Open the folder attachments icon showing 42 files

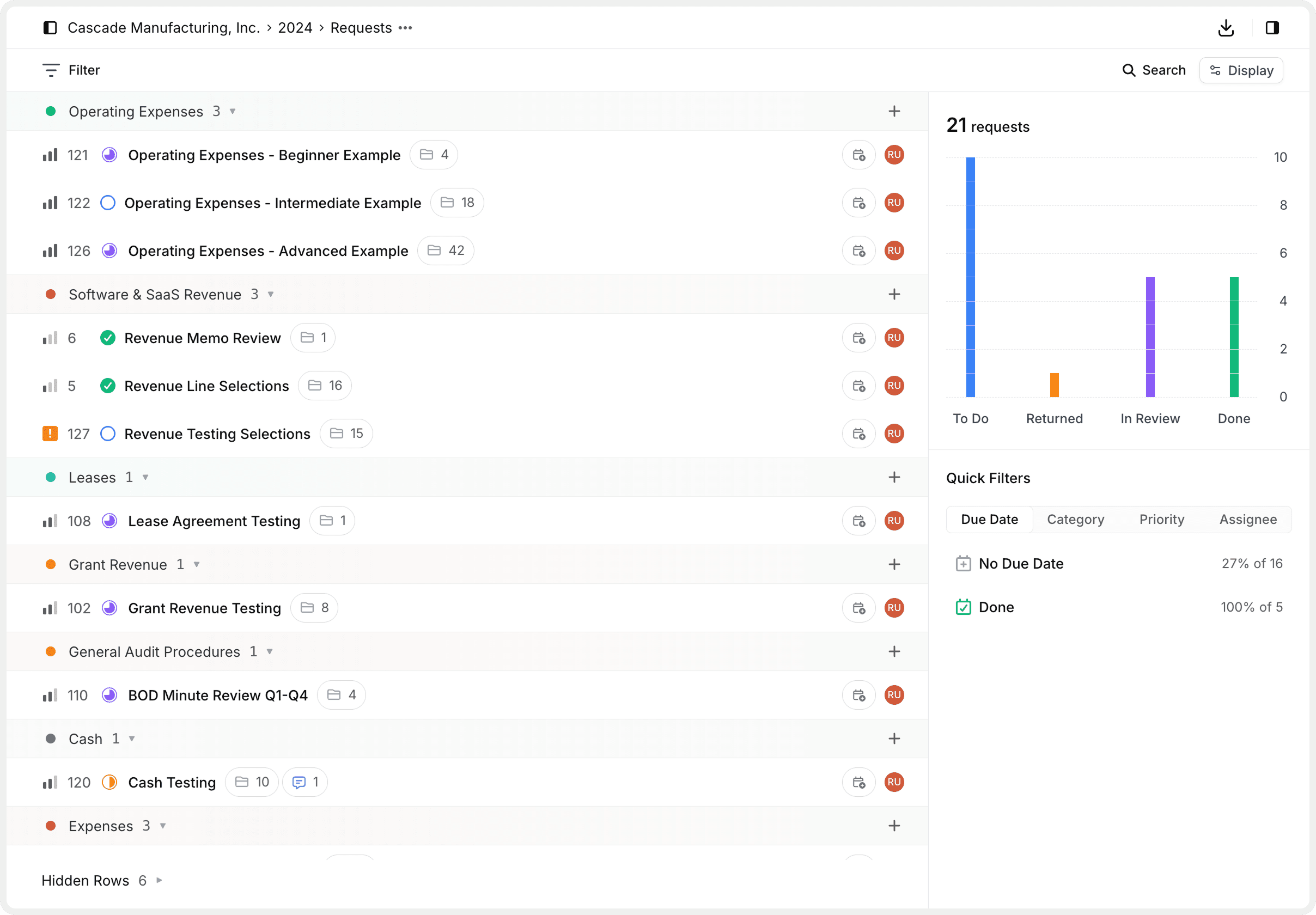click(x=446, y=251)
